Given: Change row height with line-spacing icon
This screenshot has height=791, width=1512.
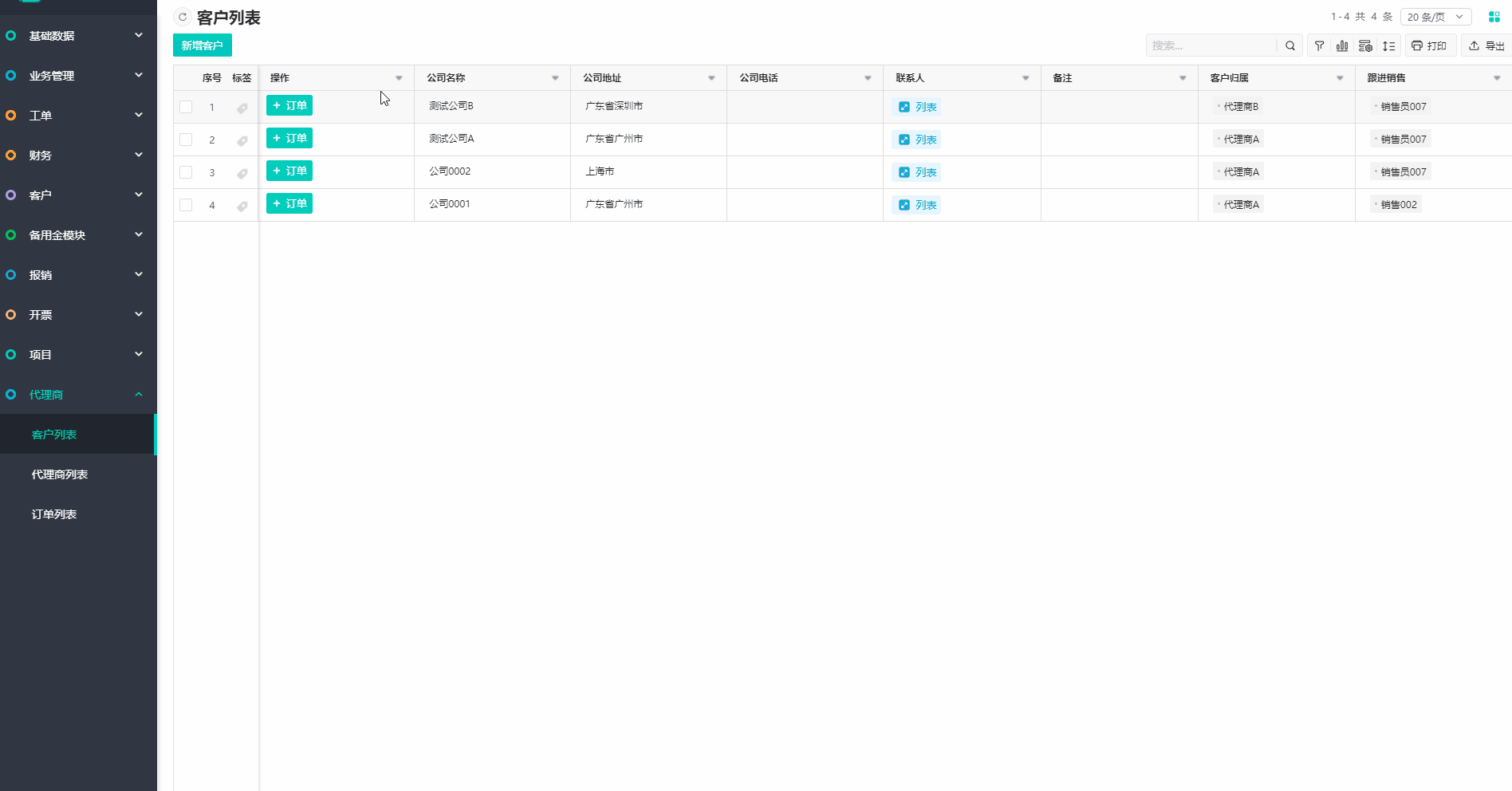Looking at the screenshot, I should pos(1389,45).
